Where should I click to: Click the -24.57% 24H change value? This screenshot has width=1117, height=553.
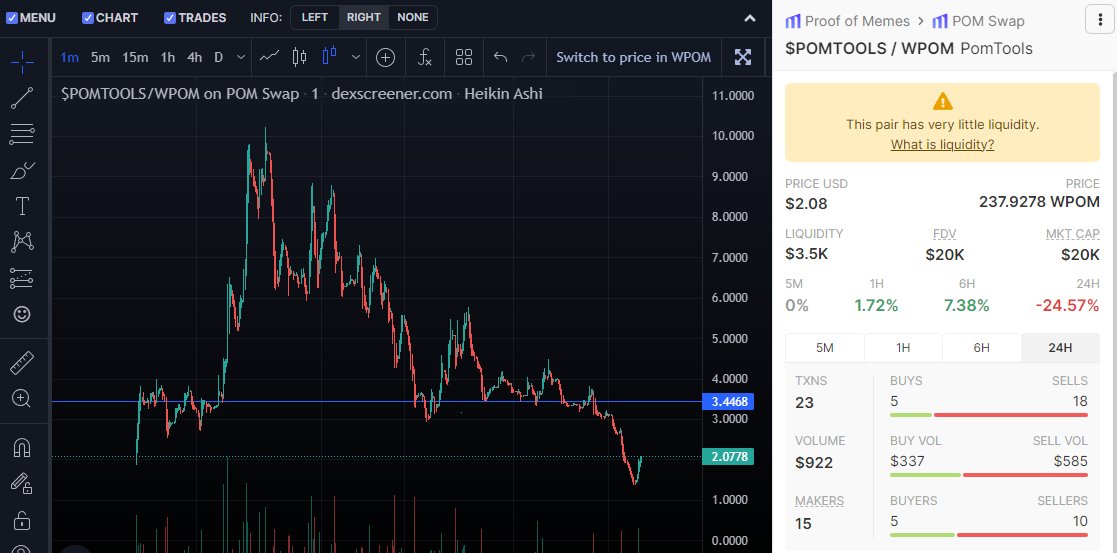(1067, 306)
